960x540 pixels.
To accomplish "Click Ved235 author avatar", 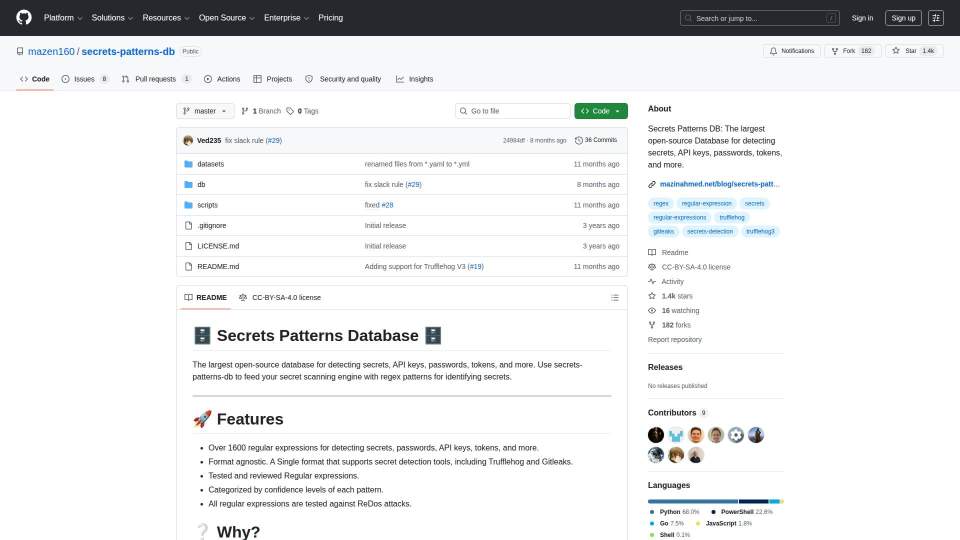I will point(188,140).
